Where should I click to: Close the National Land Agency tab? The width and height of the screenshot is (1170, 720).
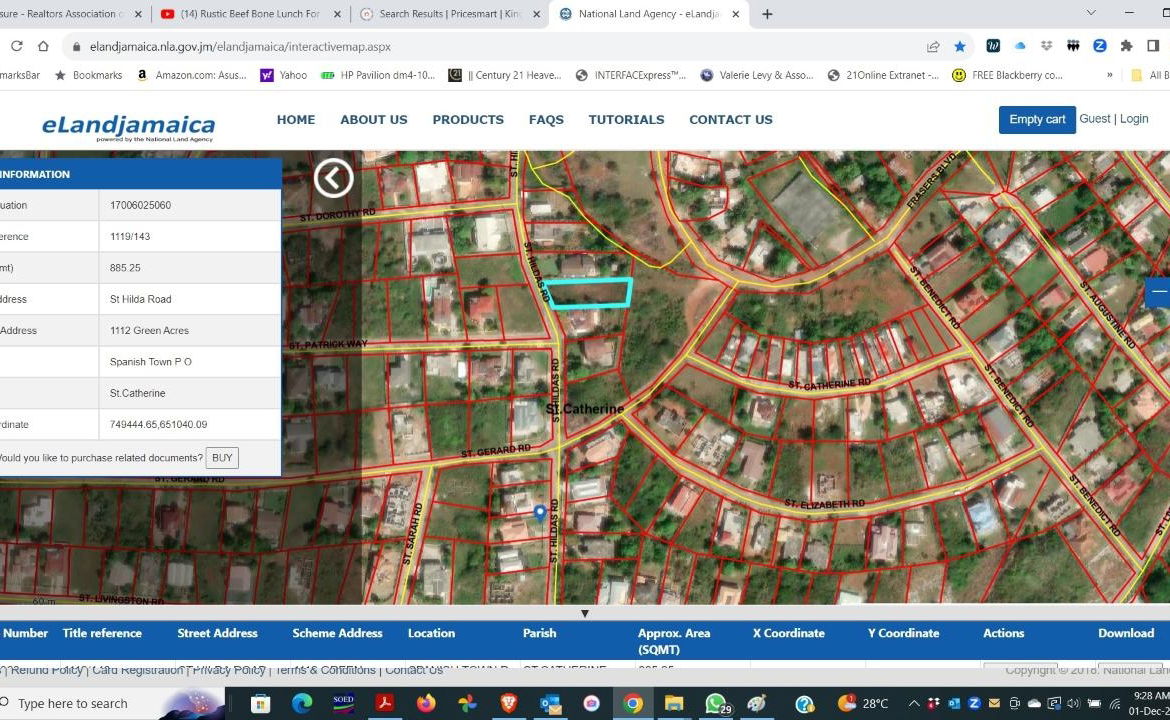coord(736,14)
